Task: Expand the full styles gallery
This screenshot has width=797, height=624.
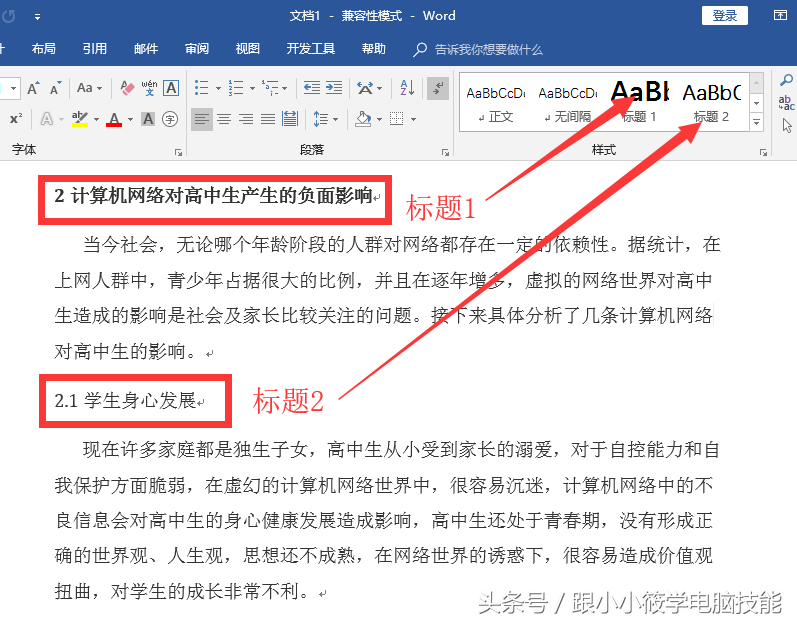Action: (756, 122)
